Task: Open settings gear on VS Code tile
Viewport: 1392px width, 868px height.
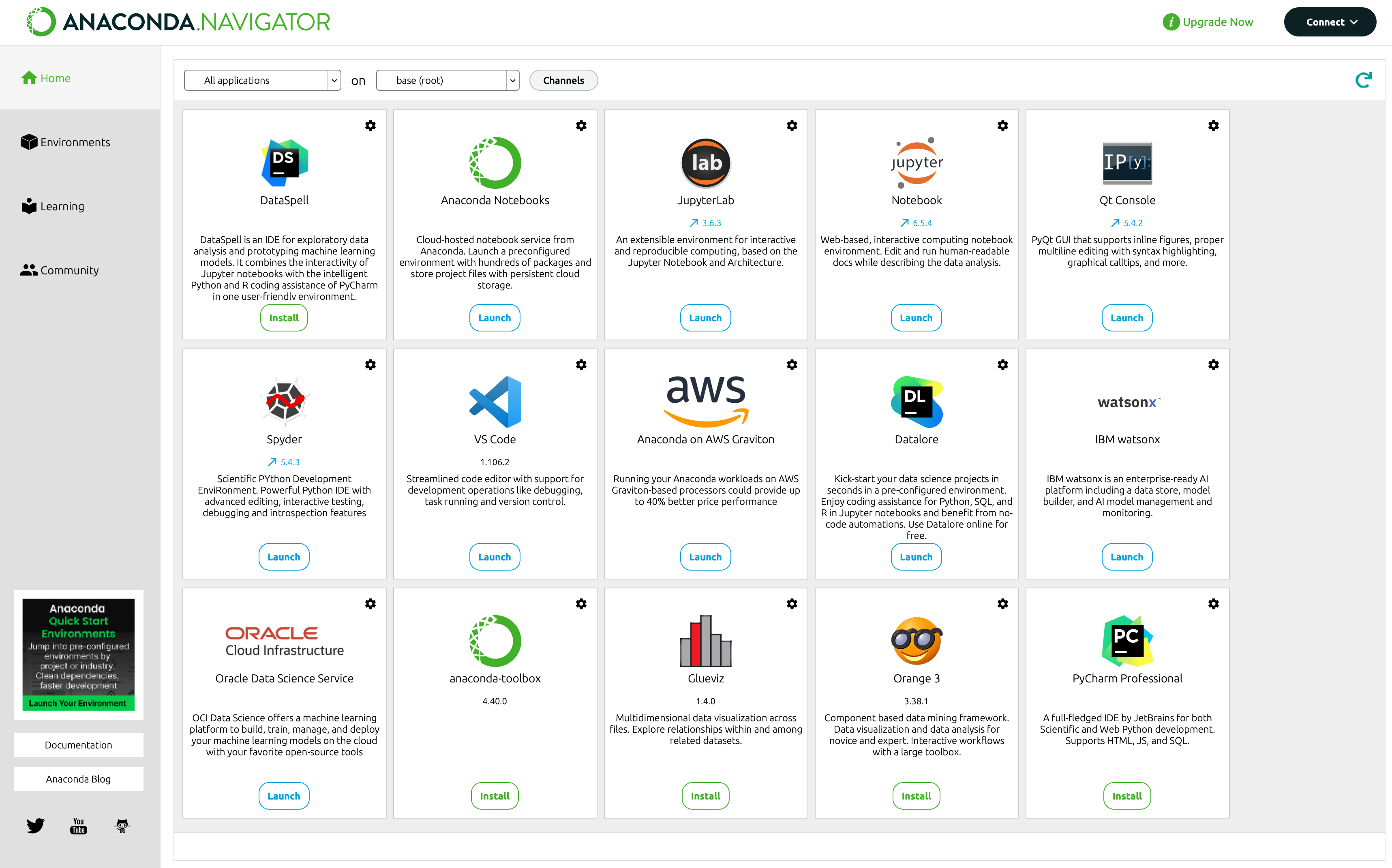Action: coord(581,365)
